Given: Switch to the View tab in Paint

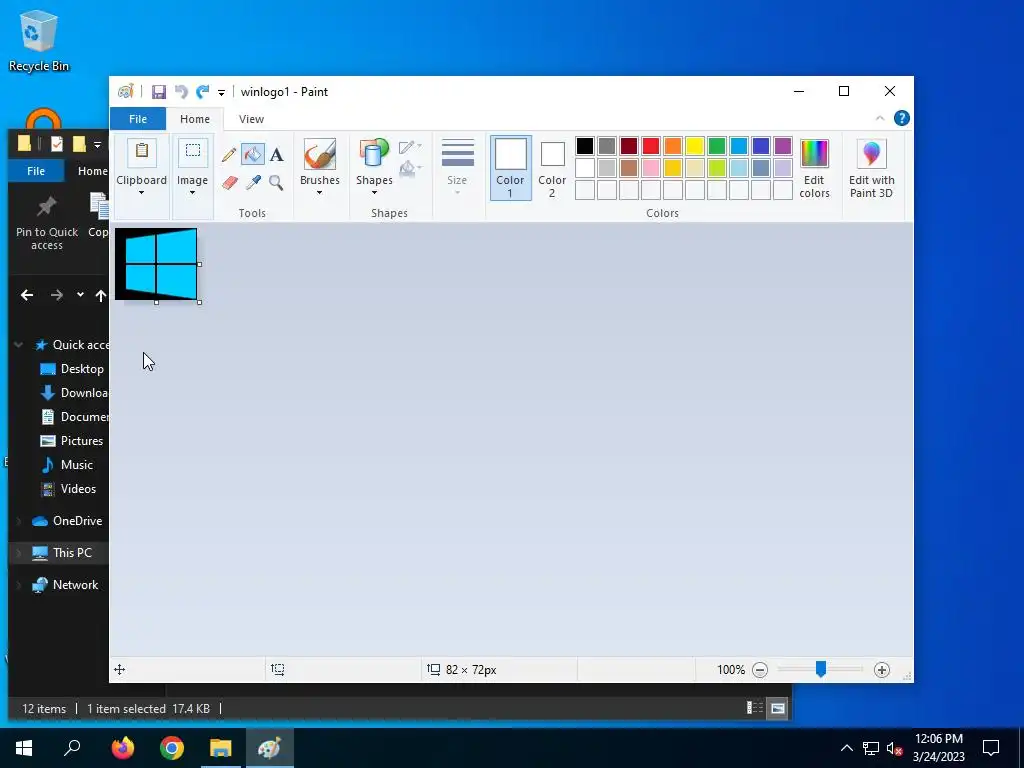Looking at the screenshot, I should coord(251,119).
